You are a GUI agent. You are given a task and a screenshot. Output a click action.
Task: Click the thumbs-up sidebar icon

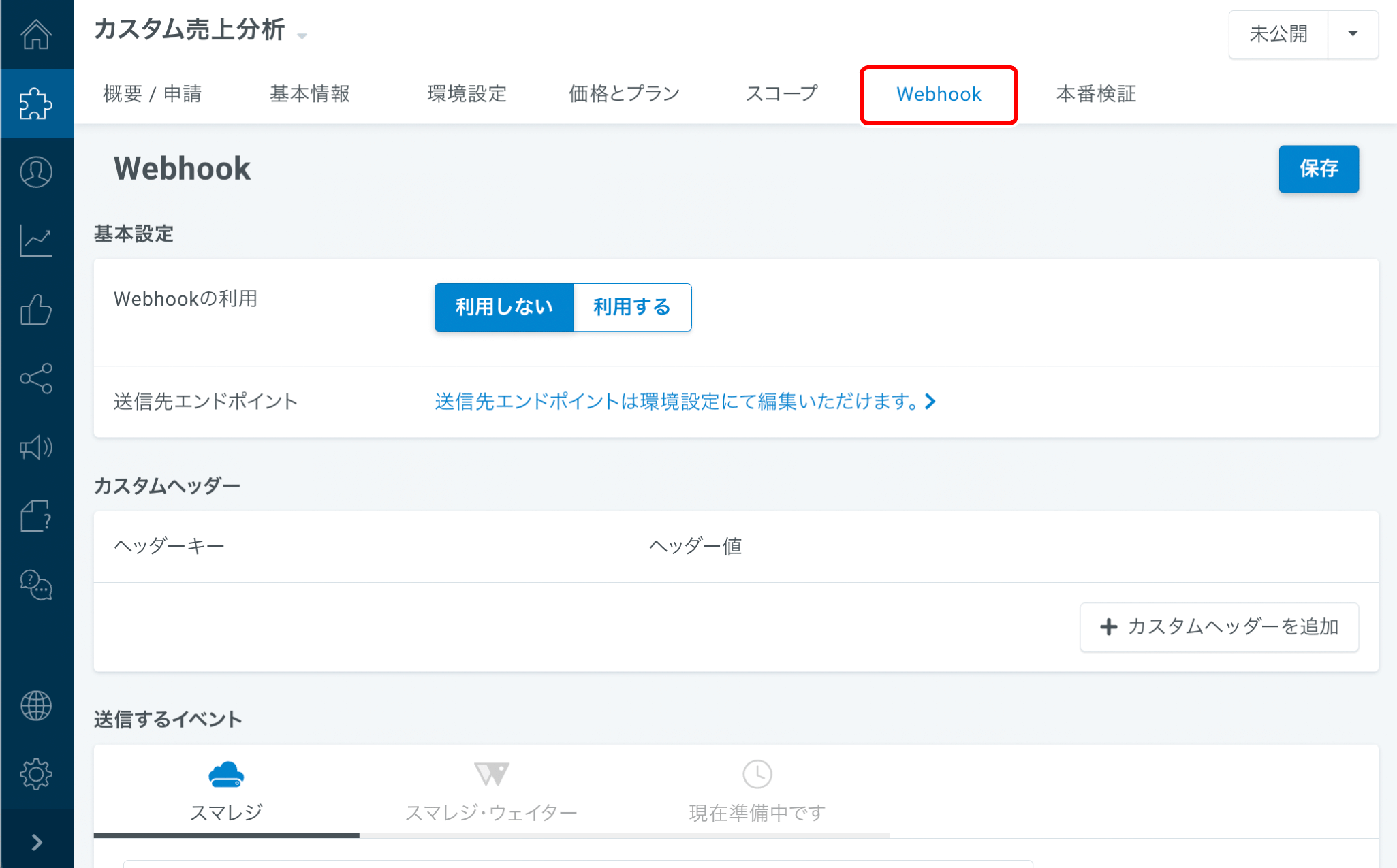(x=36, y=310)
